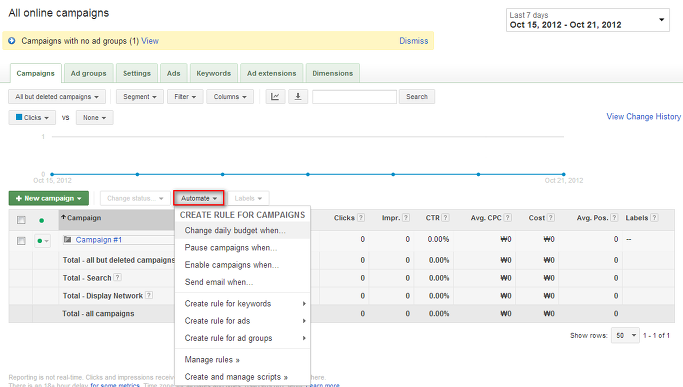Image resolution: width=683 pixels, height=387 pixels.
Task: Open help icon next to Cost column
Action: (x=551, y=217)
